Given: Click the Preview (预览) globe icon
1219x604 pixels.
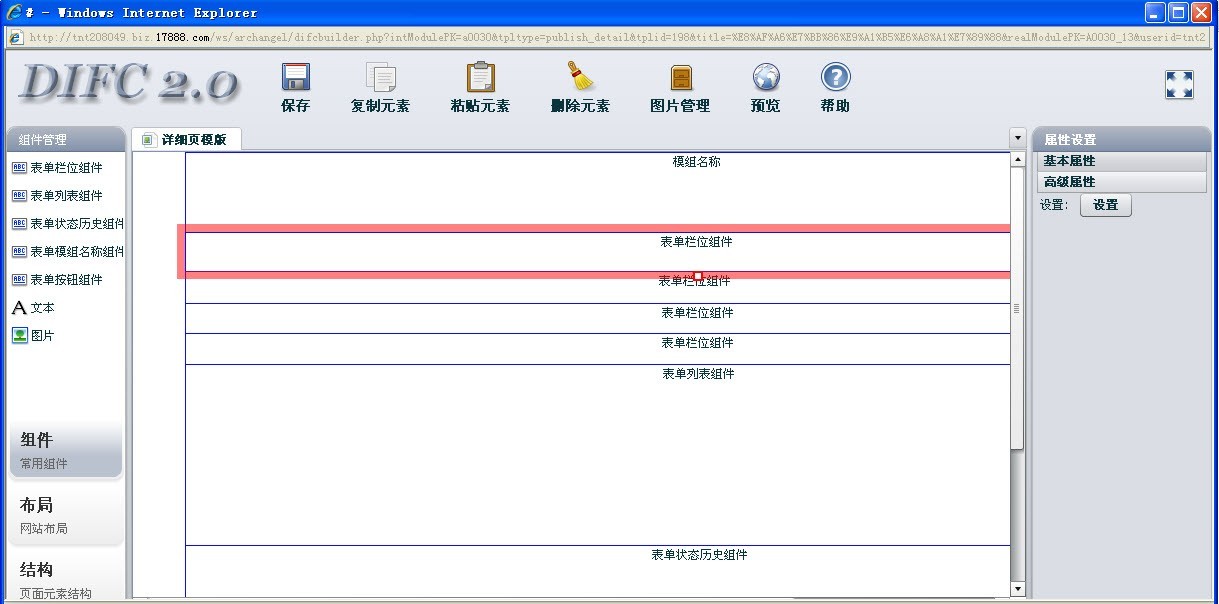Looking at the screenshot, I should coord(766,78).
